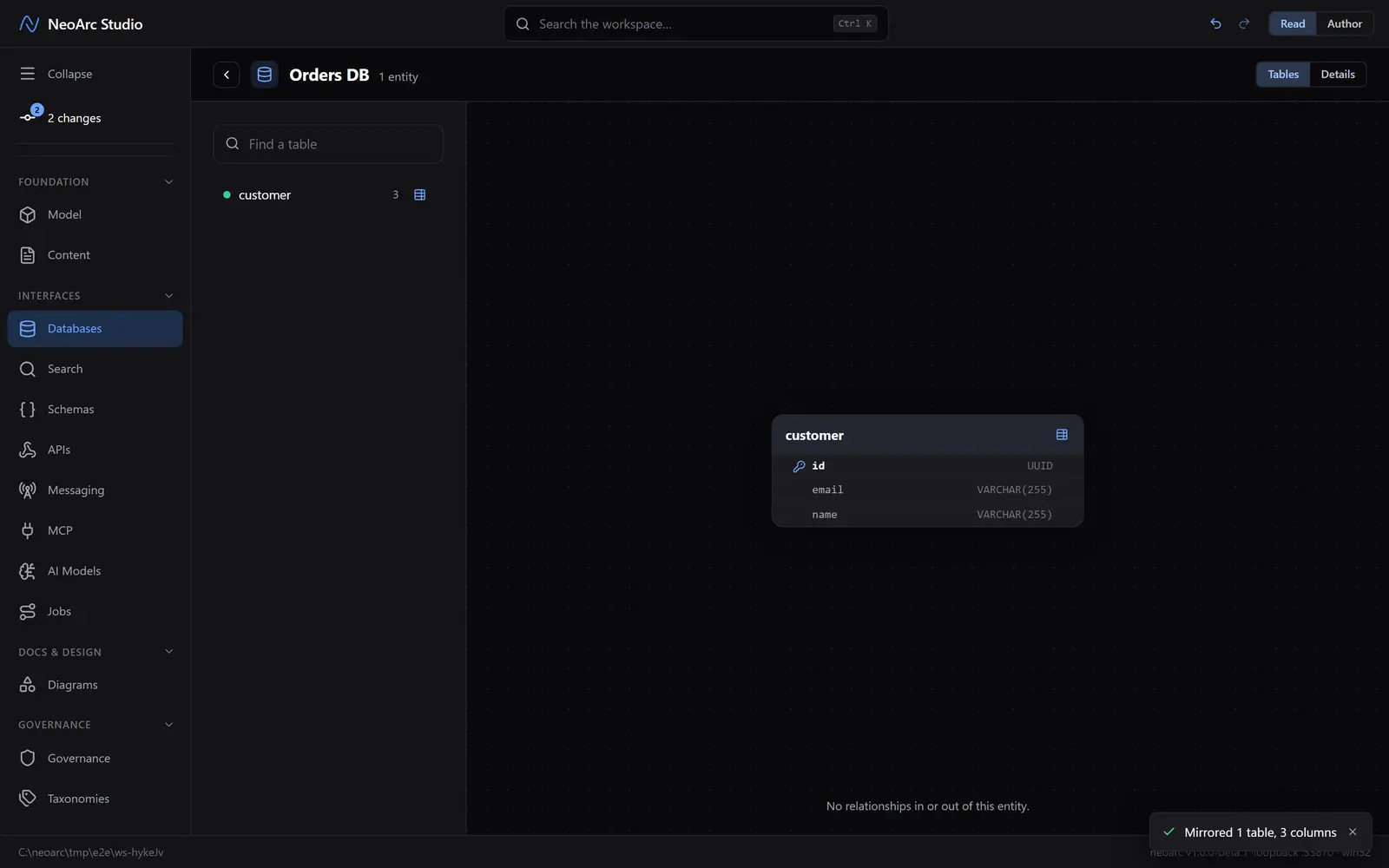The height and width of the screenshot is (868, 1389).
Task: Open the Model section
Action: pos(95,214)
